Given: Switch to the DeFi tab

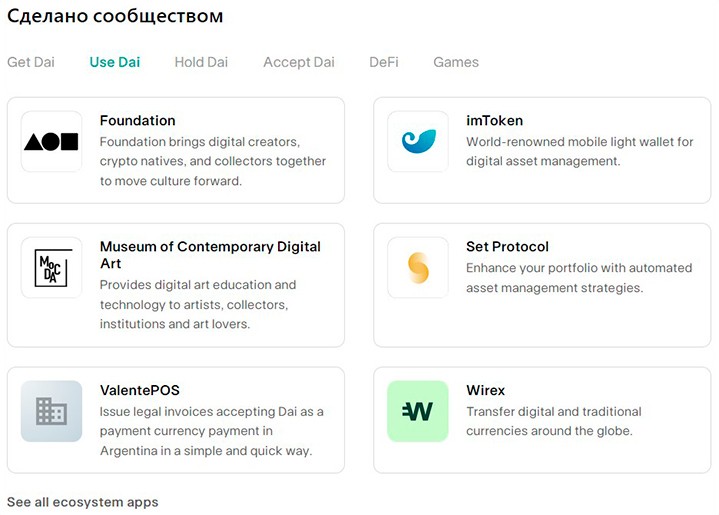Looking at the screenshot, I should click(x=384, y=62).
